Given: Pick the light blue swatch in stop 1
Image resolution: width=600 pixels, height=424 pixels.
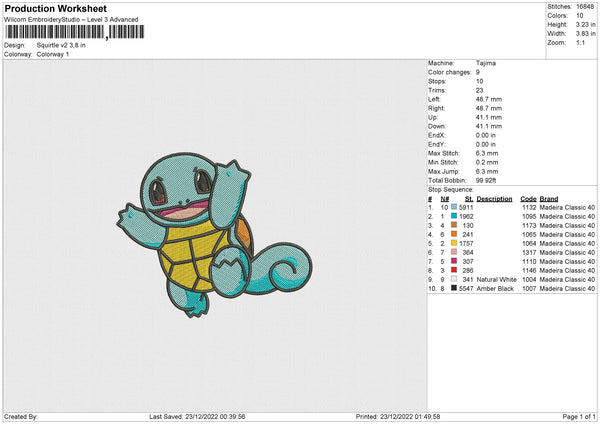Looking at the screenshot, I should point(454,207).
